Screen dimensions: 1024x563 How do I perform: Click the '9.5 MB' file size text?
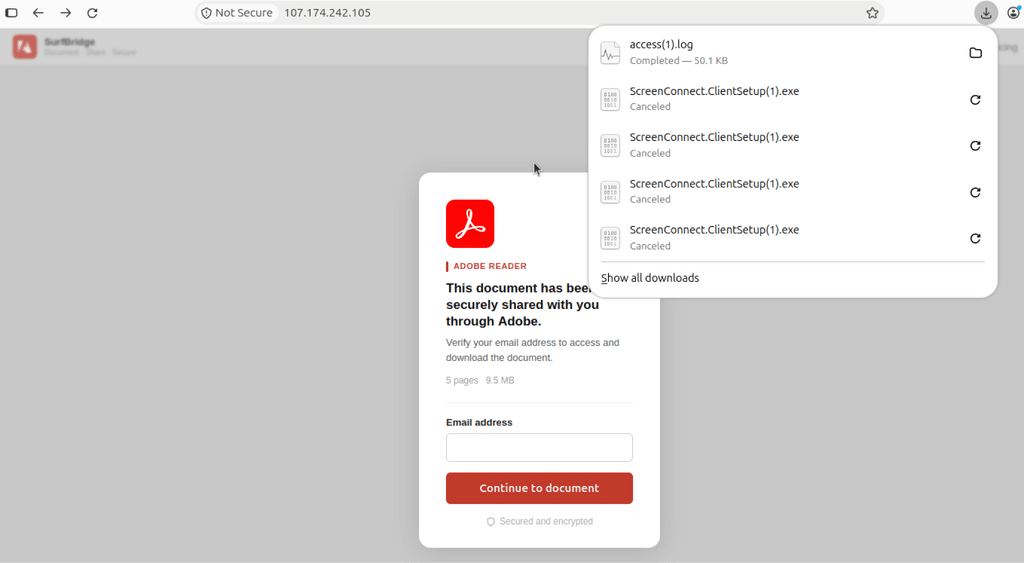500,380
